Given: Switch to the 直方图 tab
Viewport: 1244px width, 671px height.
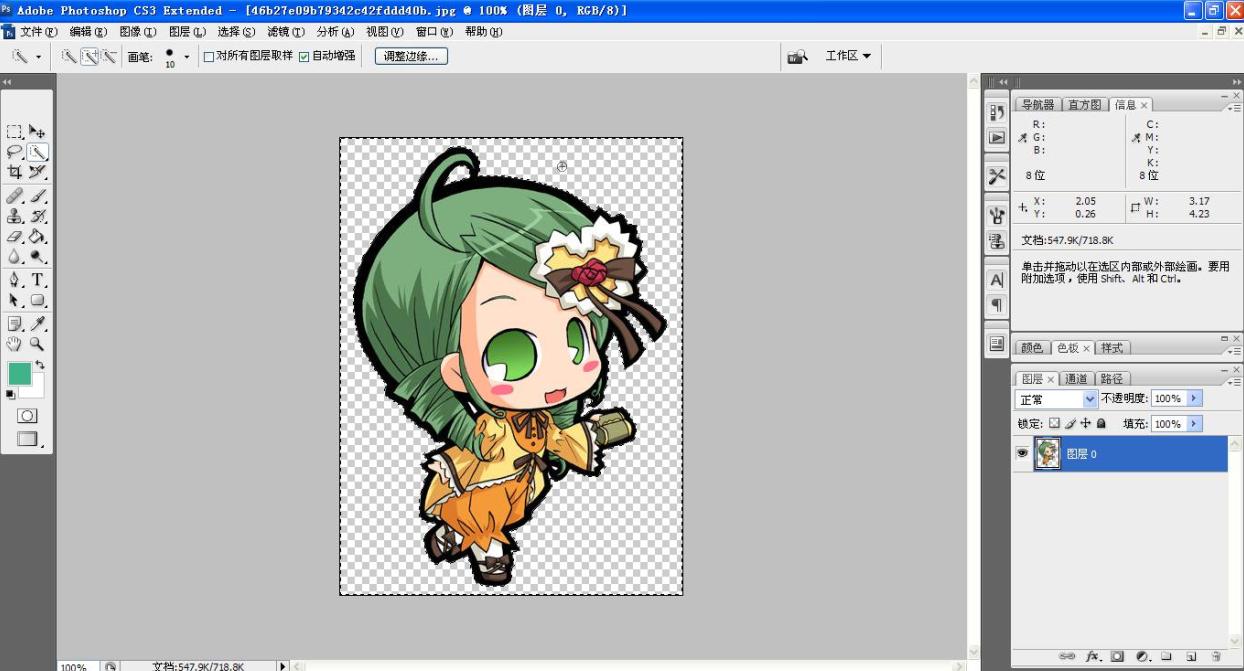Looking at the screenshot, I should pos(1084,105).
